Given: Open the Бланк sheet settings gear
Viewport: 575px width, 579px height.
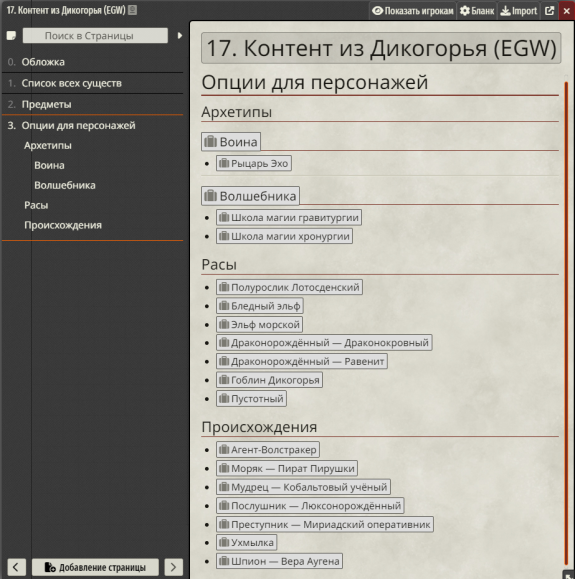Looking at the screenshot, I should pos(465,11).
